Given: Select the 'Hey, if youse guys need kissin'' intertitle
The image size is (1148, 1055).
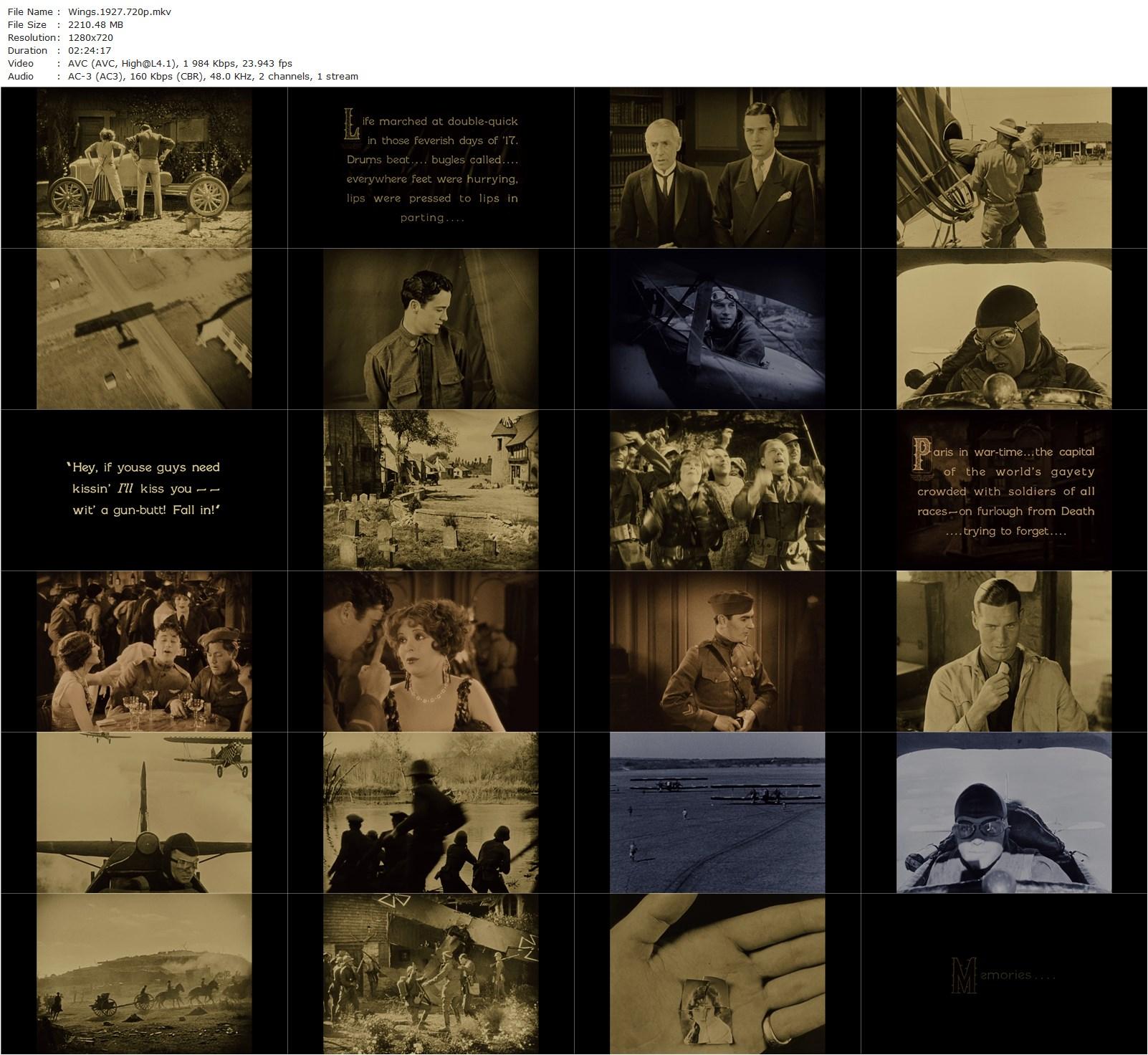Looking at the screenshot, I should (144, 490).
